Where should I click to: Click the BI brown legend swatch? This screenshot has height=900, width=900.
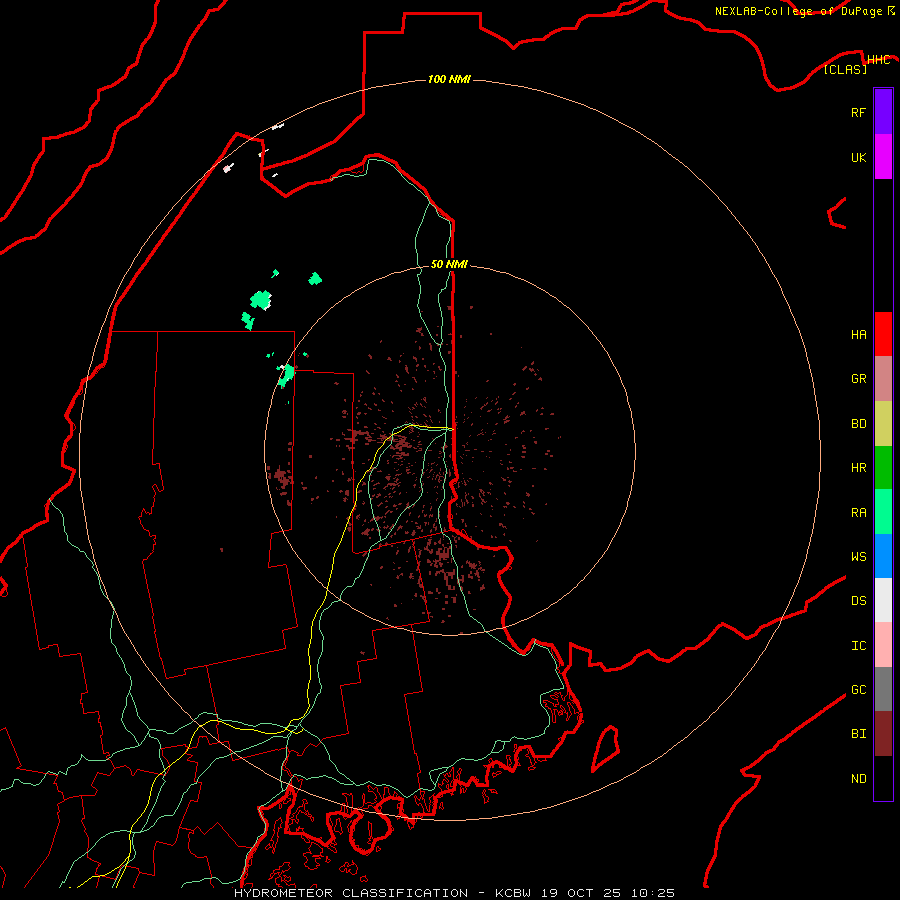[883, 734]
